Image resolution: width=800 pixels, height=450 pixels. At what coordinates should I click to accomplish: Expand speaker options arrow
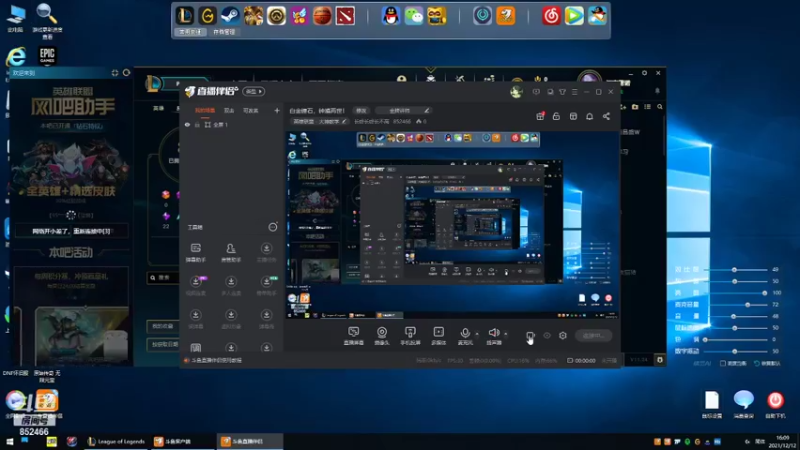506,334
